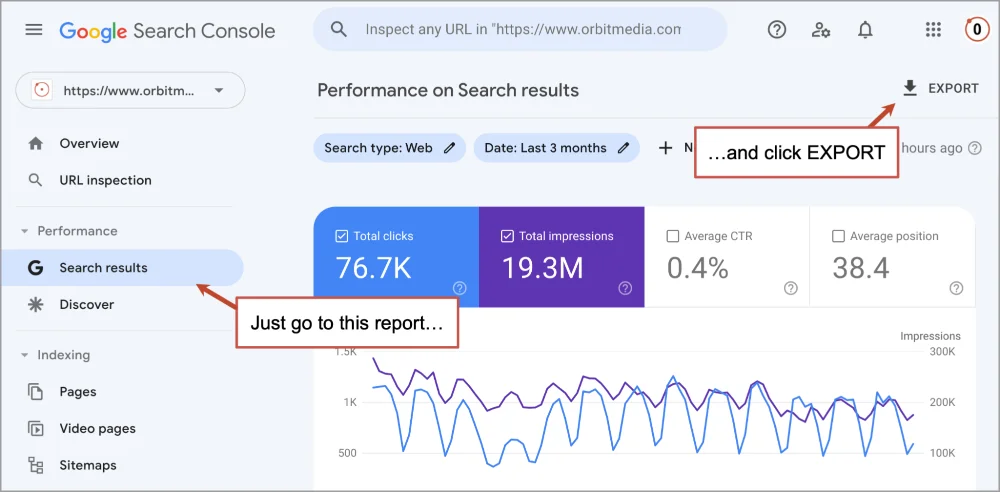
Task: Click the Pages document icon
Action: 36,392
